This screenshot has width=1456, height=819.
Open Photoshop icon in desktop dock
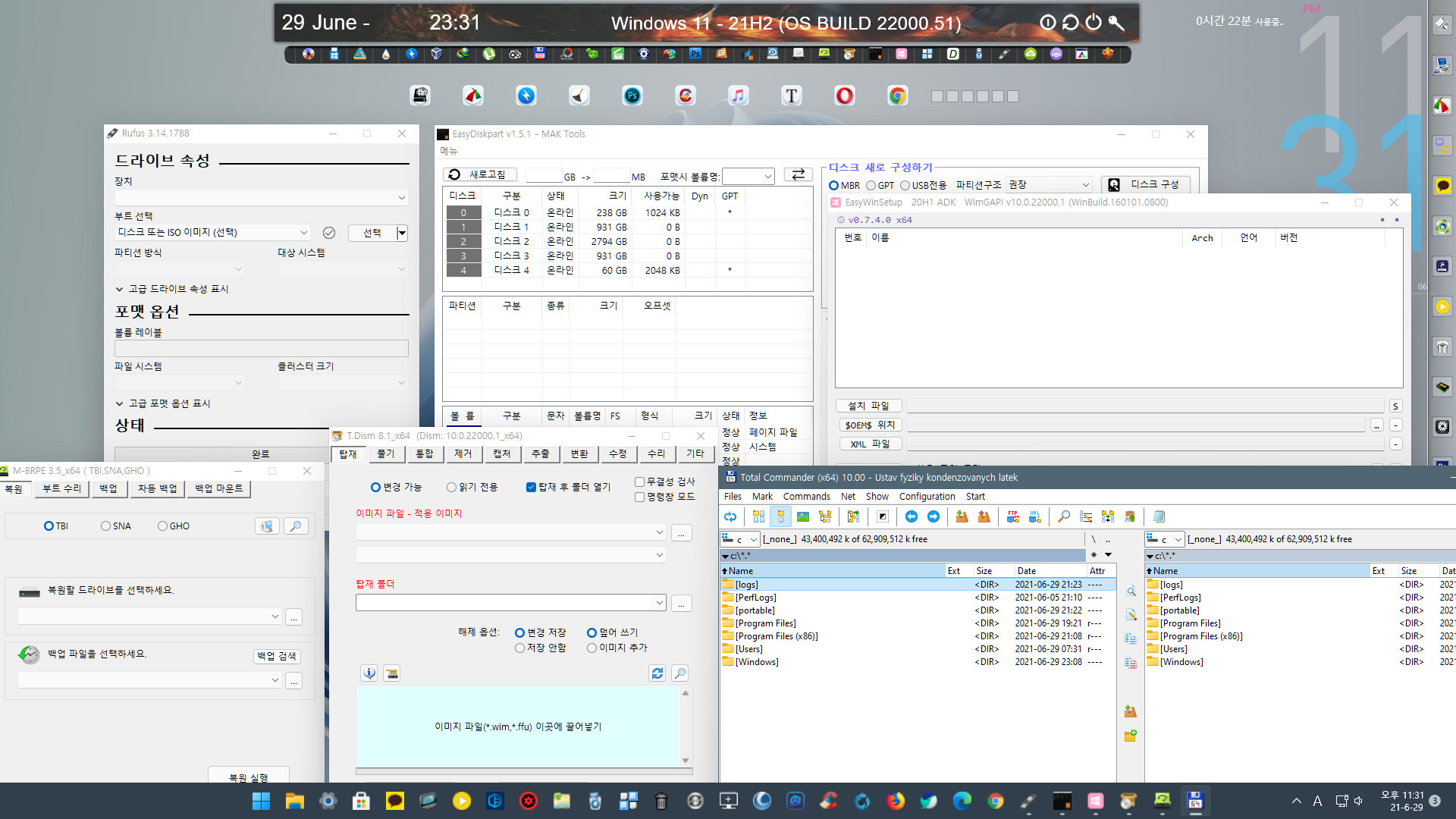click(x=632, y=96)
